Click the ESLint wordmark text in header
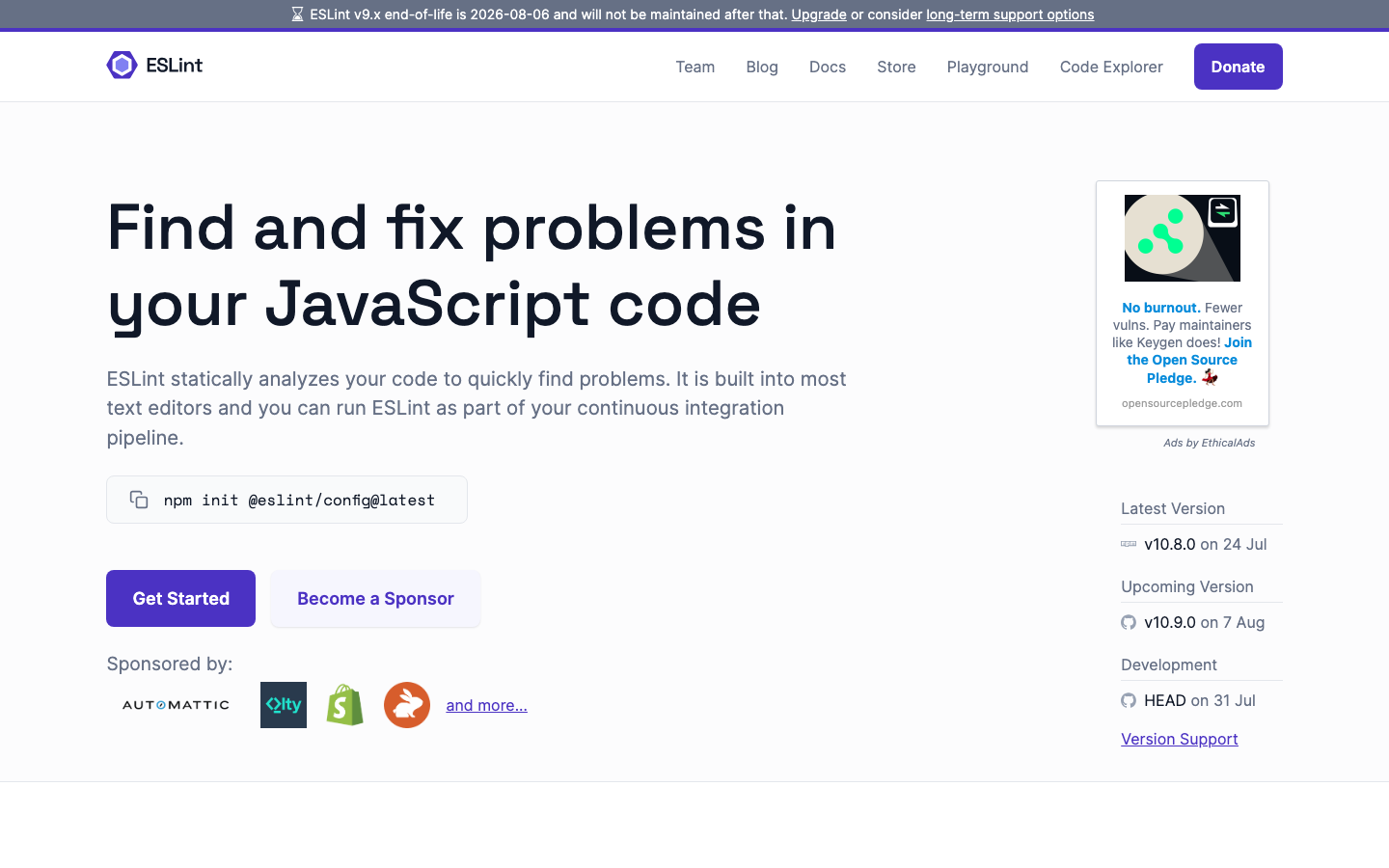This screenshot has height=868, width=1389. (x=175, y=65)
